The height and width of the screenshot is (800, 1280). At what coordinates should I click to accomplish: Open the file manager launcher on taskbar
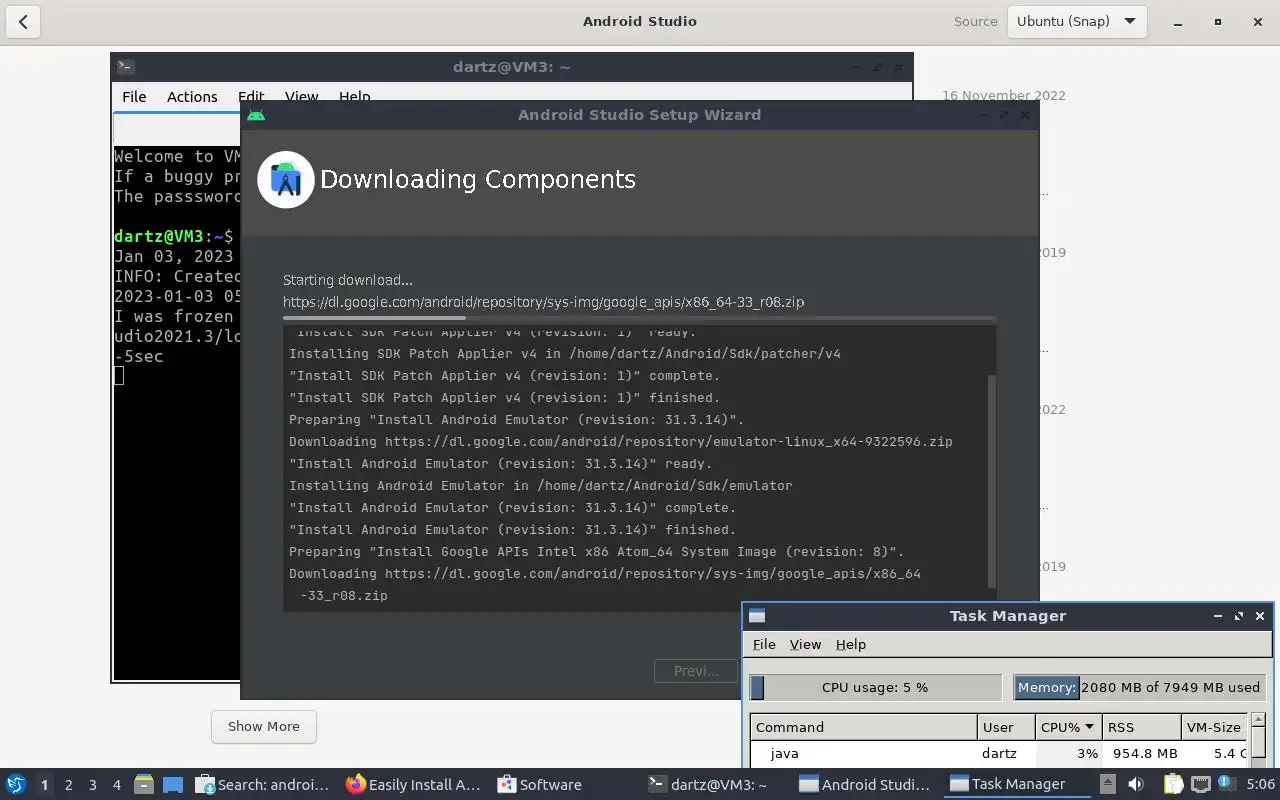(x=144, y=785)
